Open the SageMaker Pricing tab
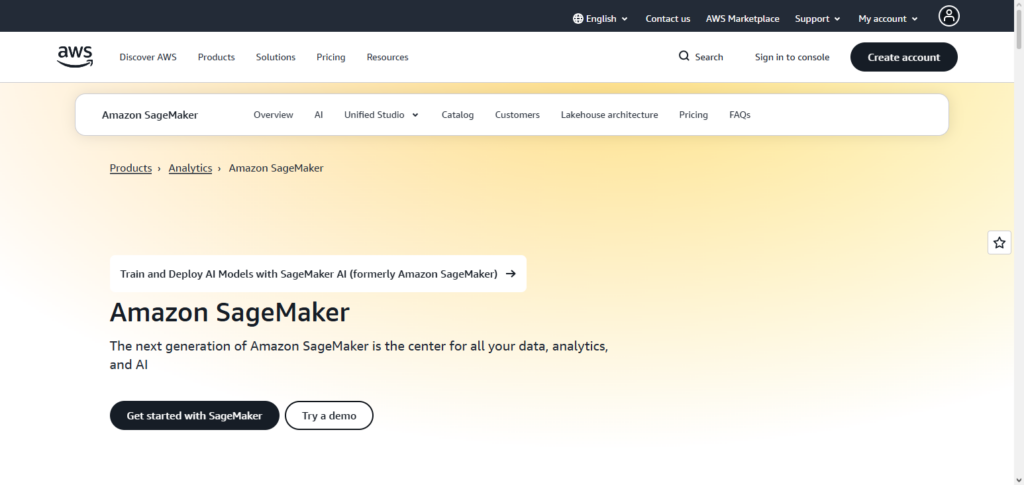 pos(693,115)
